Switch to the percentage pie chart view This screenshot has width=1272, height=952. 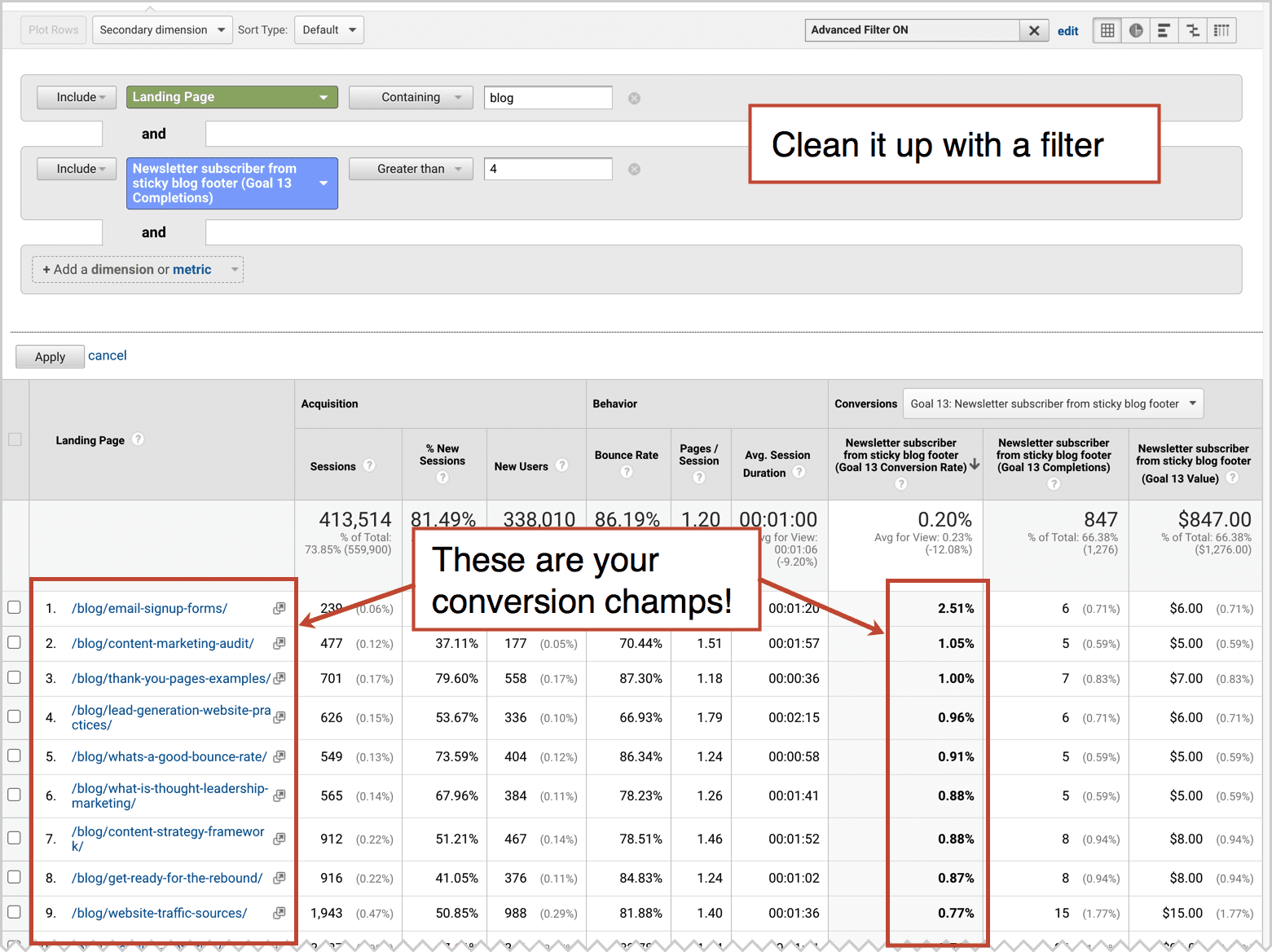pos(1136,30)
